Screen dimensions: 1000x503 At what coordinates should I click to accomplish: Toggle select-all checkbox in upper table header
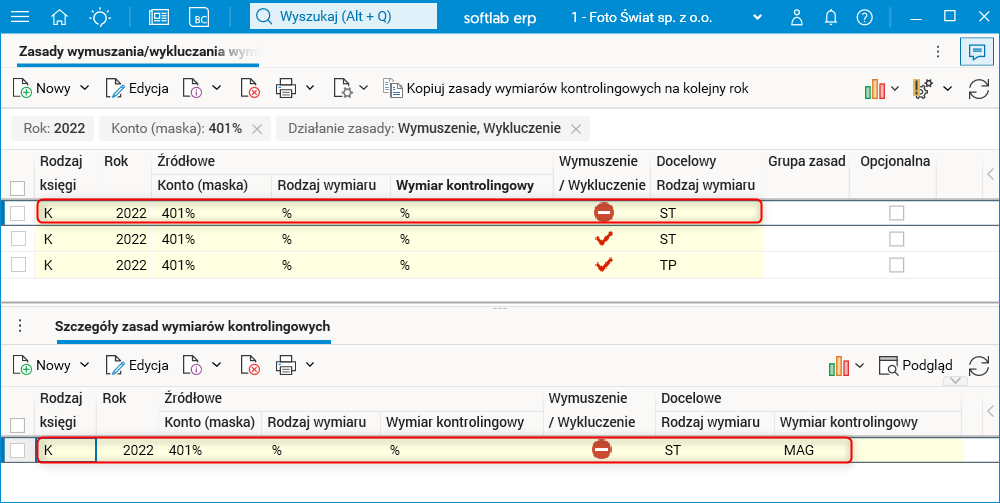point(18,188)
